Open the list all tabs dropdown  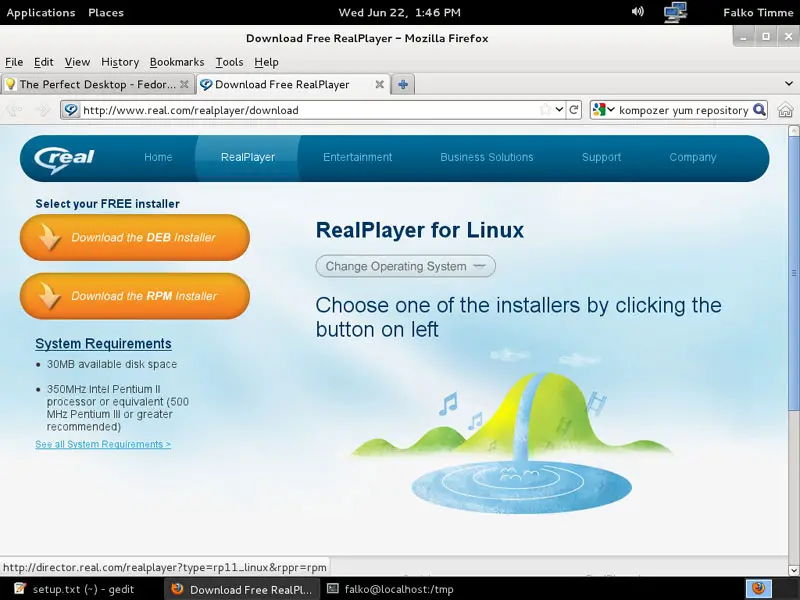788,84
